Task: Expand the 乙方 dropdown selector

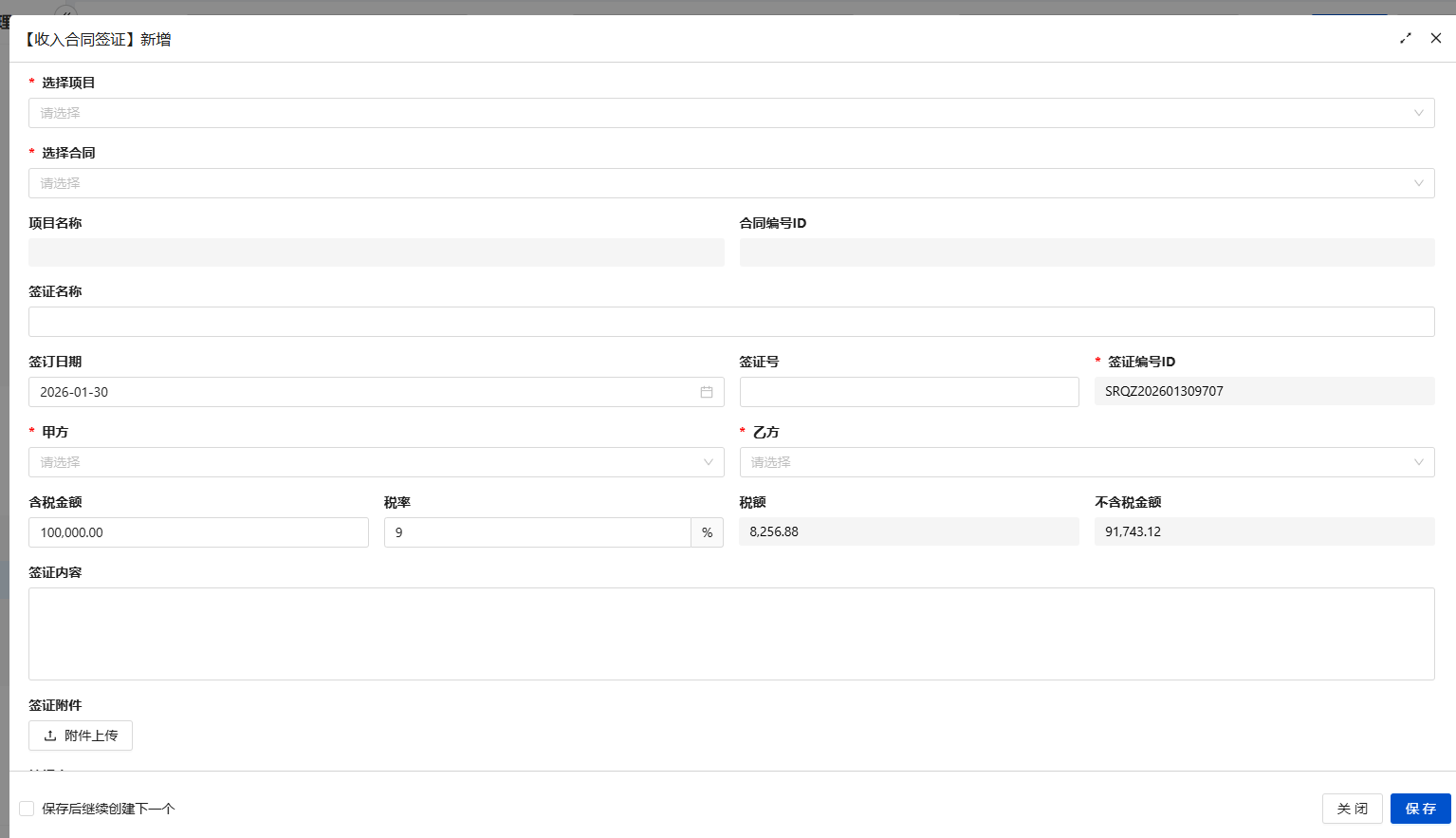Action: tap(1086, 462)
